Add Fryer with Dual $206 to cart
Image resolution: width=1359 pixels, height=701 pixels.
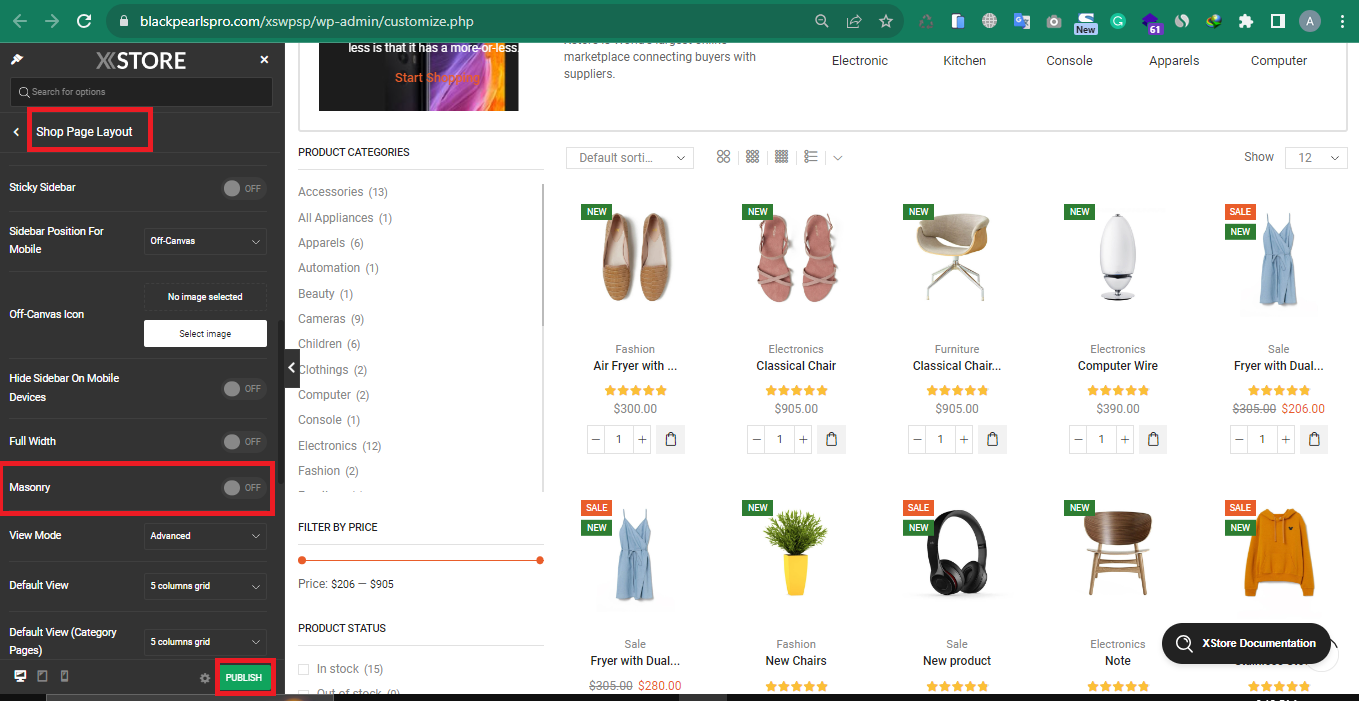1314,439
